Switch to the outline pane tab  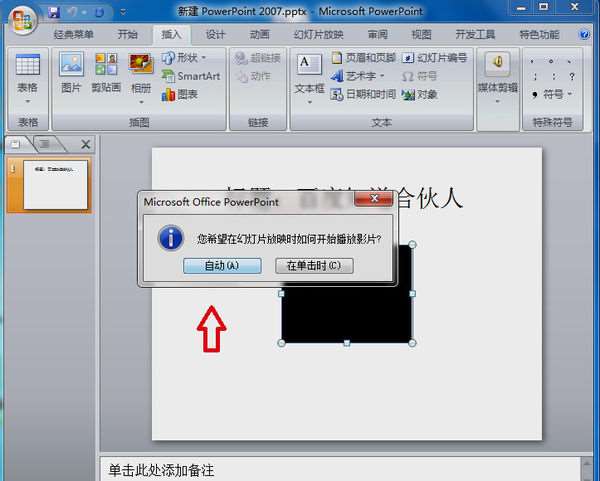coord(45,144)
